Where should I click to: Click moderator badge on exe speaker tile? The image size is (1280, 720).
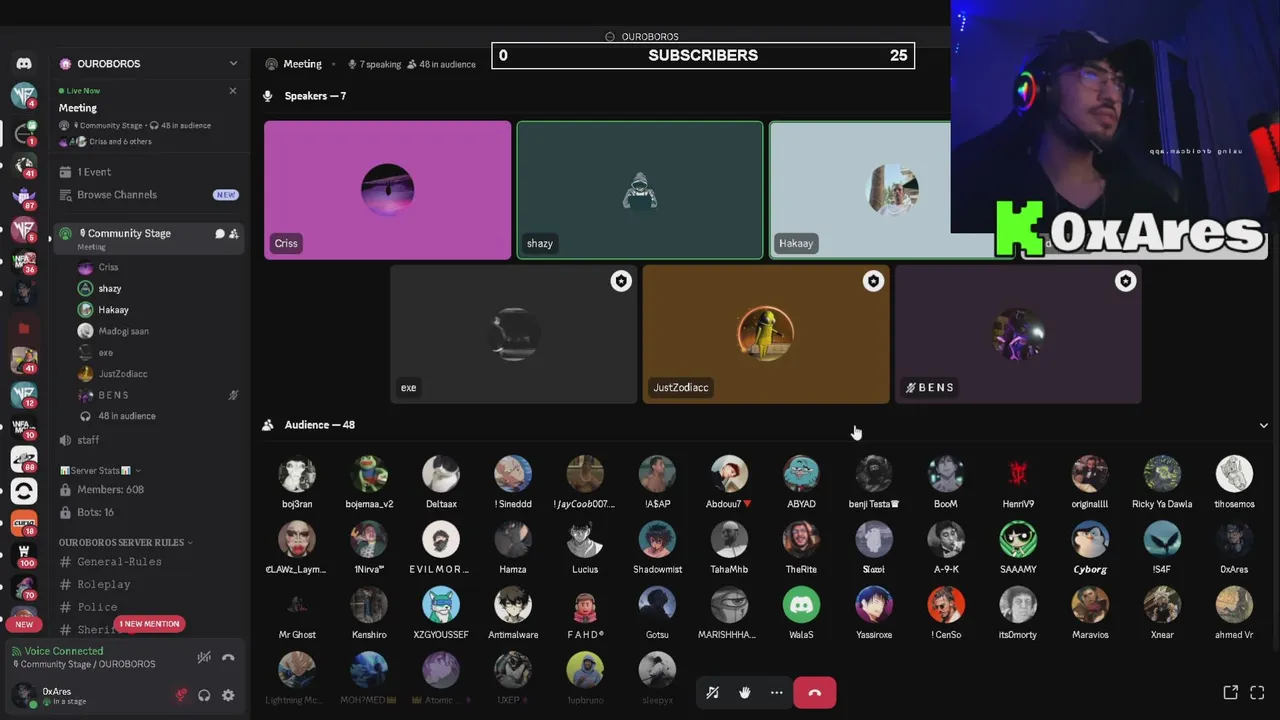coord(621,281)
